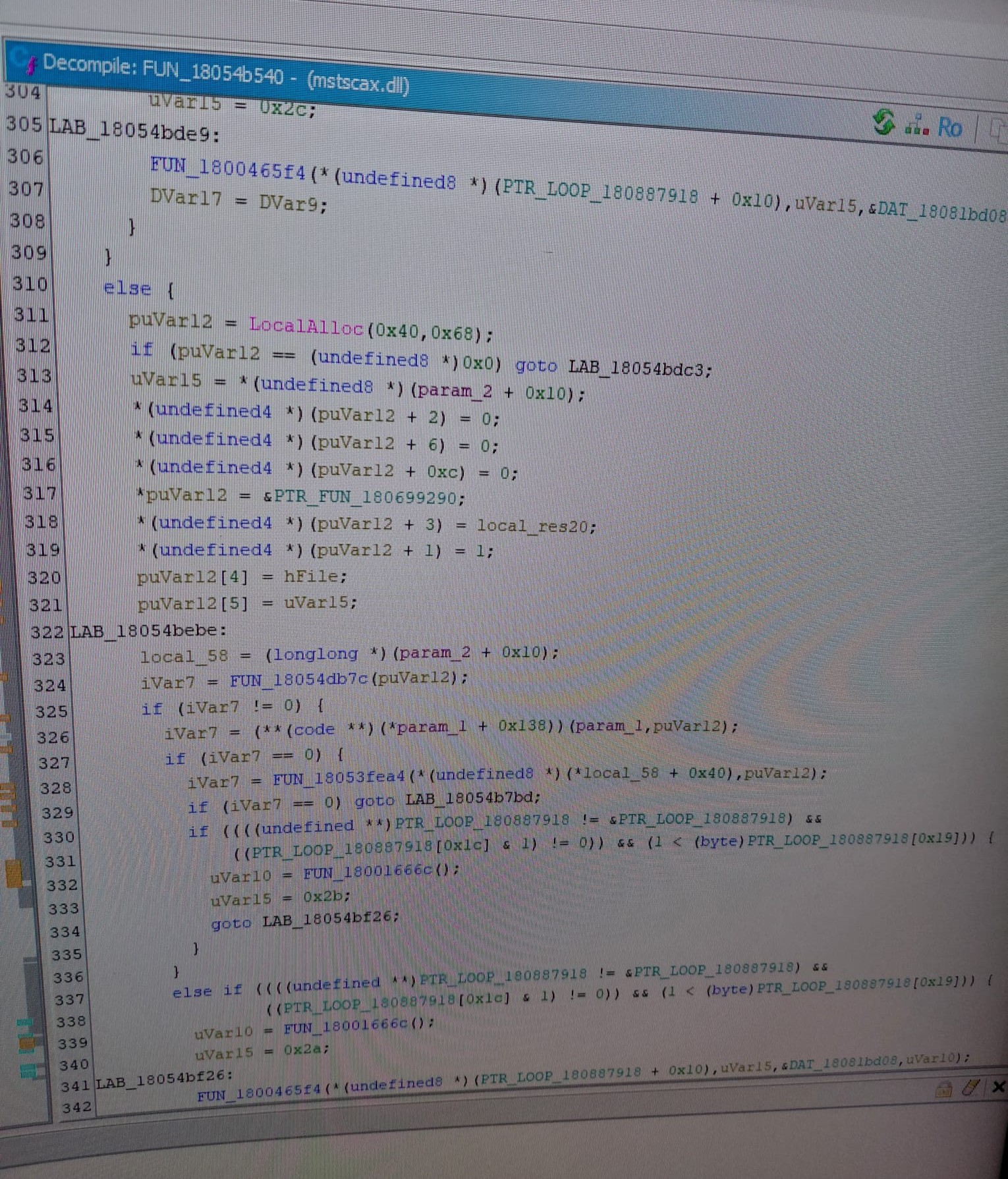This screenshot has width=1008, height=1179.
Task: Click the partially visible copy icon
Action: (x=999, y=131)
